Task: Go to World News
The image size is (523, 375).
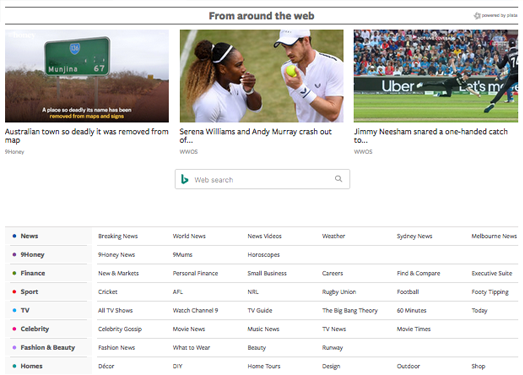Action: click(x=189, y=236)
